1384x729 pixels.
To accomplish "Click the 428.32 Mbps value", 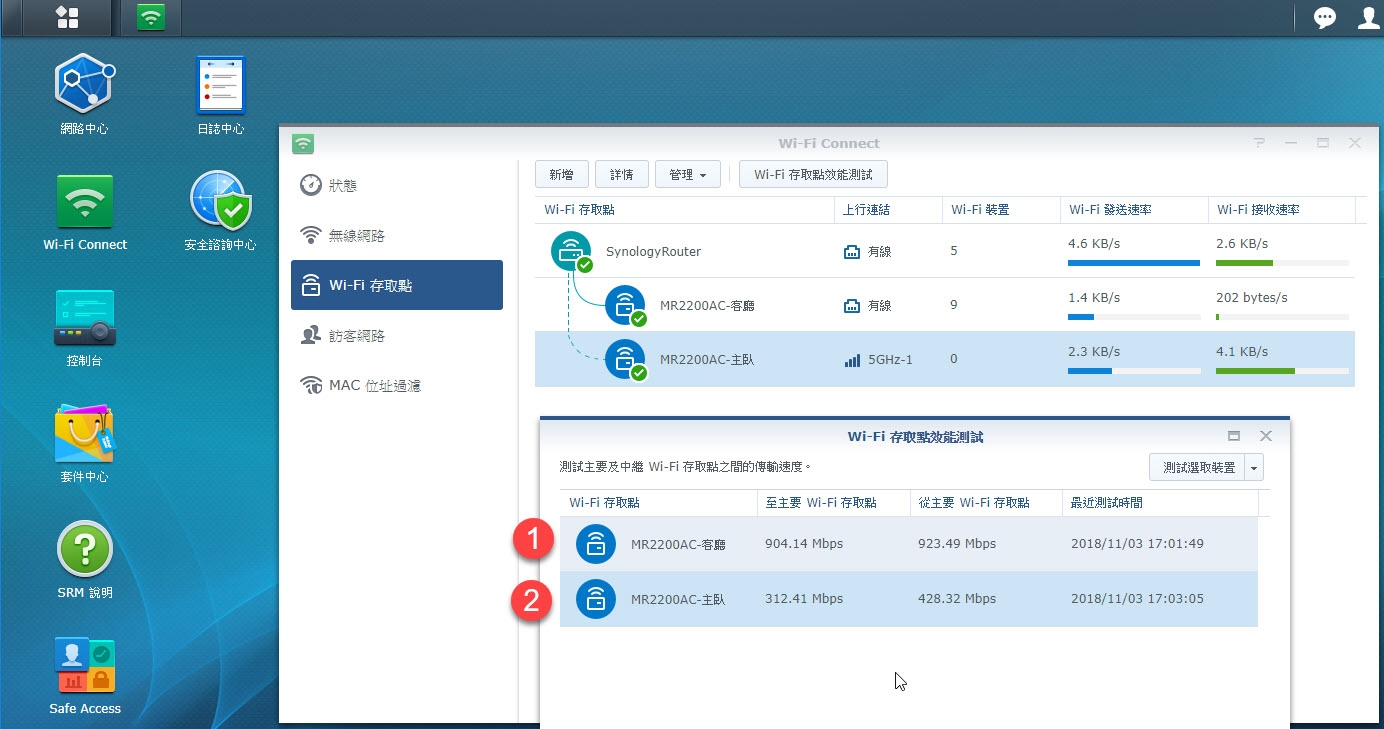I will pyautogui.click(x=957, y=599).
